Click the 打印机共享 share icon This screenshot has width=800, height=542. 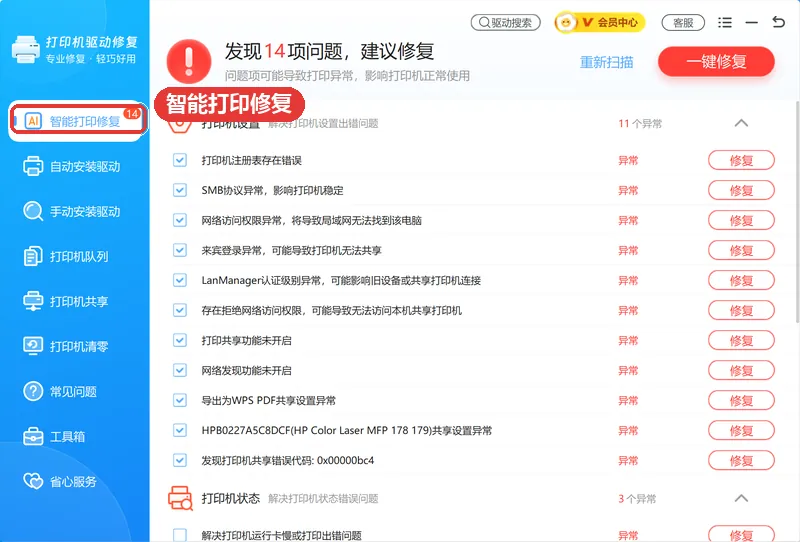[x=33, y=301]
